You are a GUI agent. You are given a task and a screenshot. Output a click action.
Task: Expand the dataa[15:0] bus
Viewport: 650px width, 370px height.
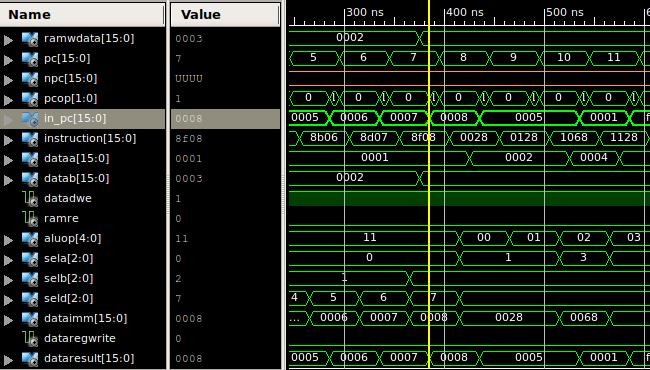point(8,160)
